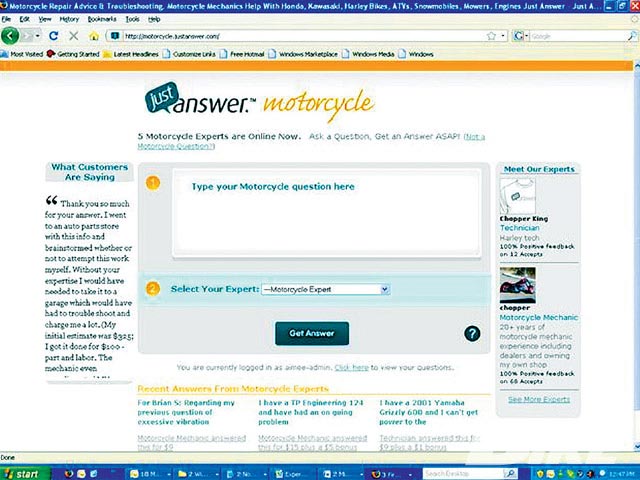
Task: Open the History menu
Action: pos(69,19)
